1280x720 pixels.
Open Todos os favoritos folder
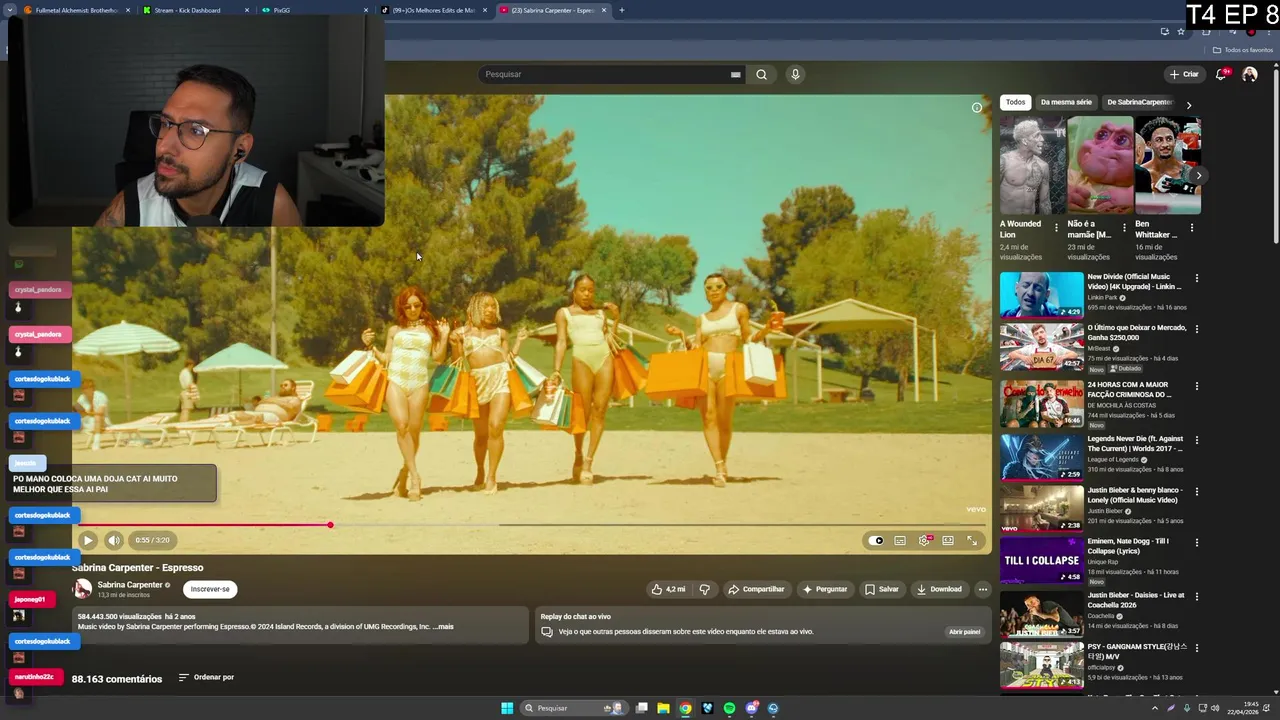(1243, 50)
